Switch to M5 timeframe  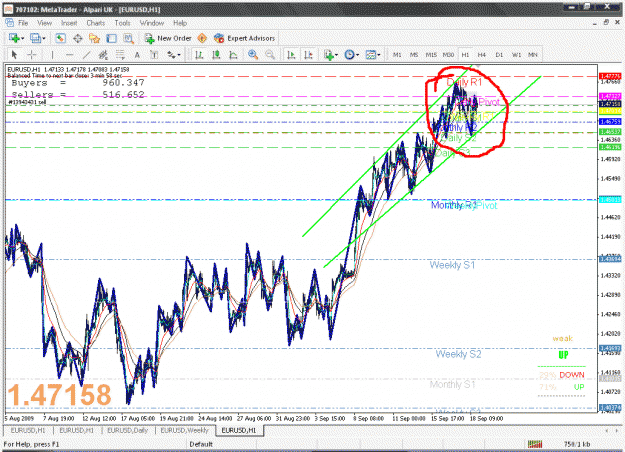(414, 55)
